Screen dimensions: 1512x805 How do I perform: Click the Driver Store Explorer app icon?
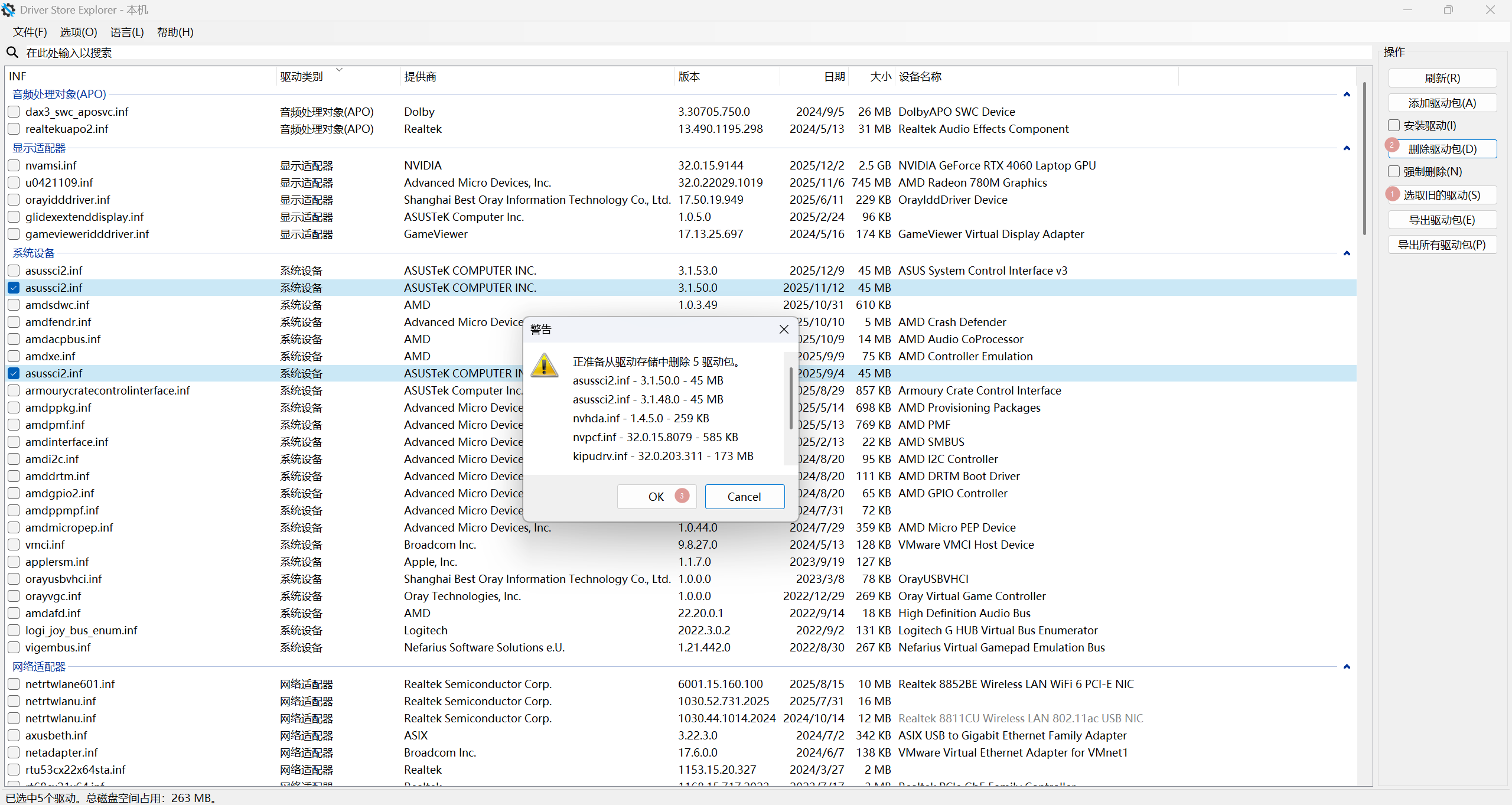(8, 10)
